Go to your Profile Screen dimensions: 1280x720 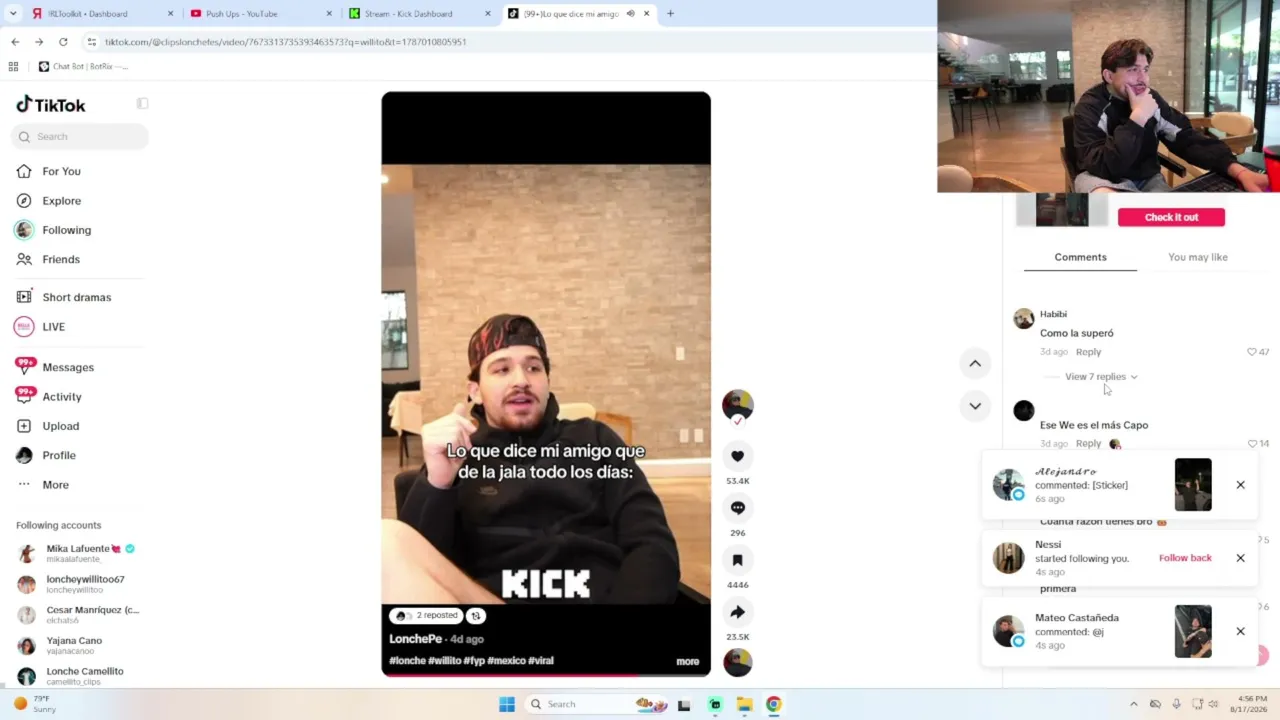pos(58,455)
